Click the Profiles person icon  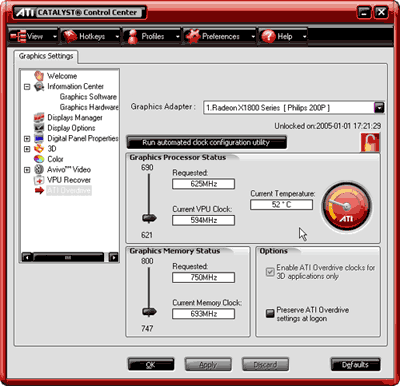click(x=133, y=36)
